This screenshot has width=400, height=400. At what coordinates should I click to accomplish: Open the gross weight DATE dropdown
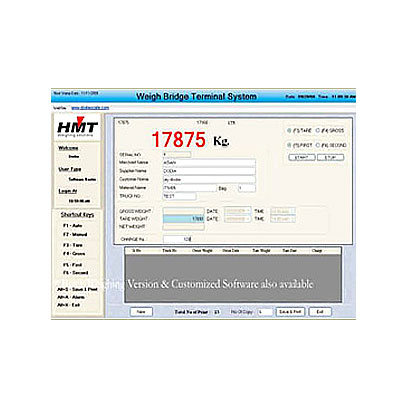(237, 211)
